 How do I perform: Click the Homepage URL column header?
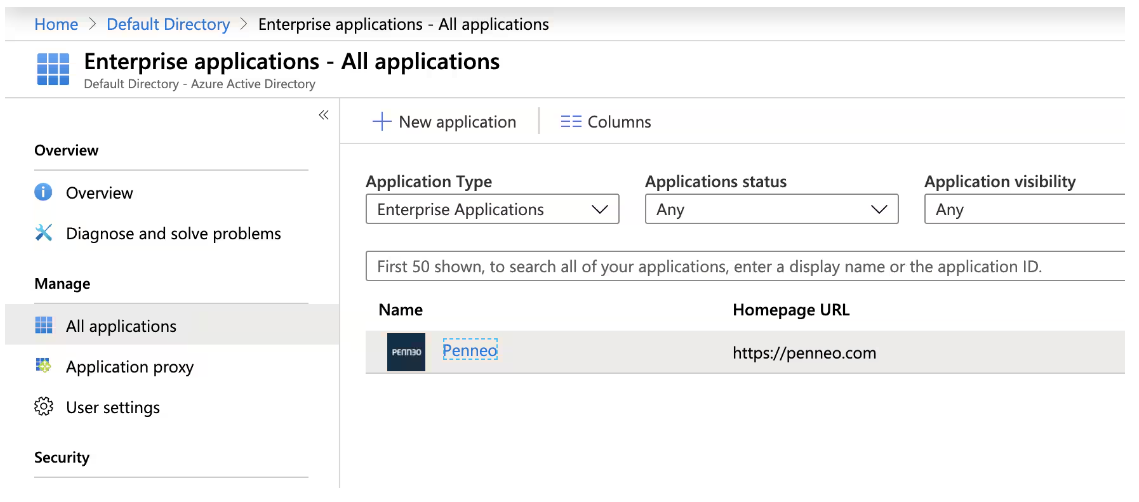[x=791, y=309]
